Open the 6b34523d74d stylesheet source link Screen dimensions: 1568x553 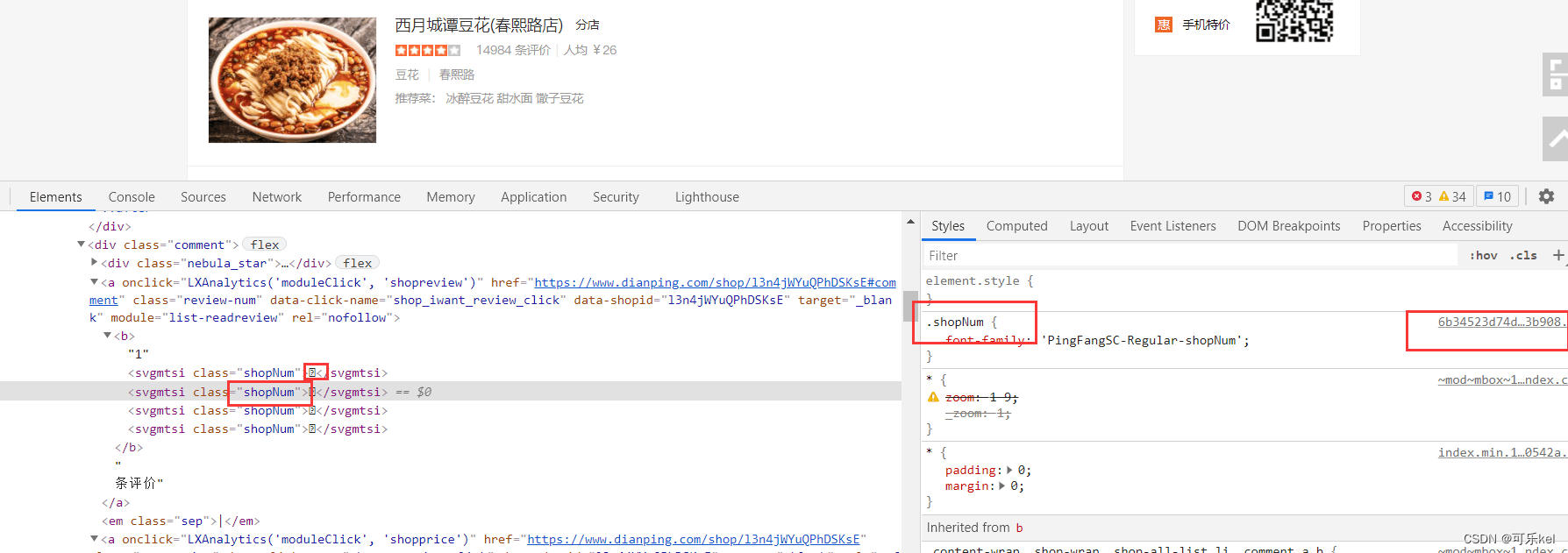[1500, 322]
